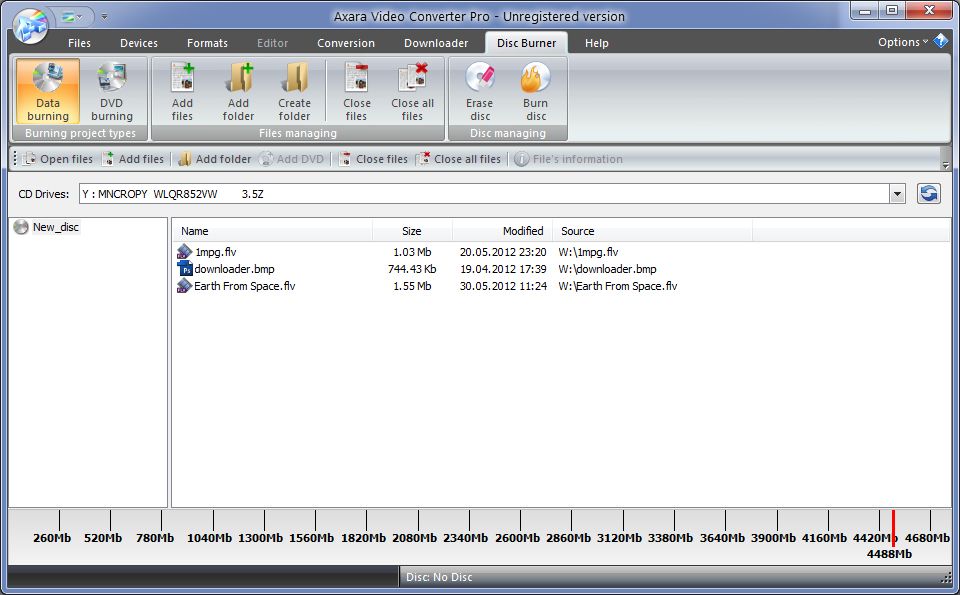The image size is (960, 595).
Task: Click Add DVD in secondary toolbar
Action: pos(291,159)
